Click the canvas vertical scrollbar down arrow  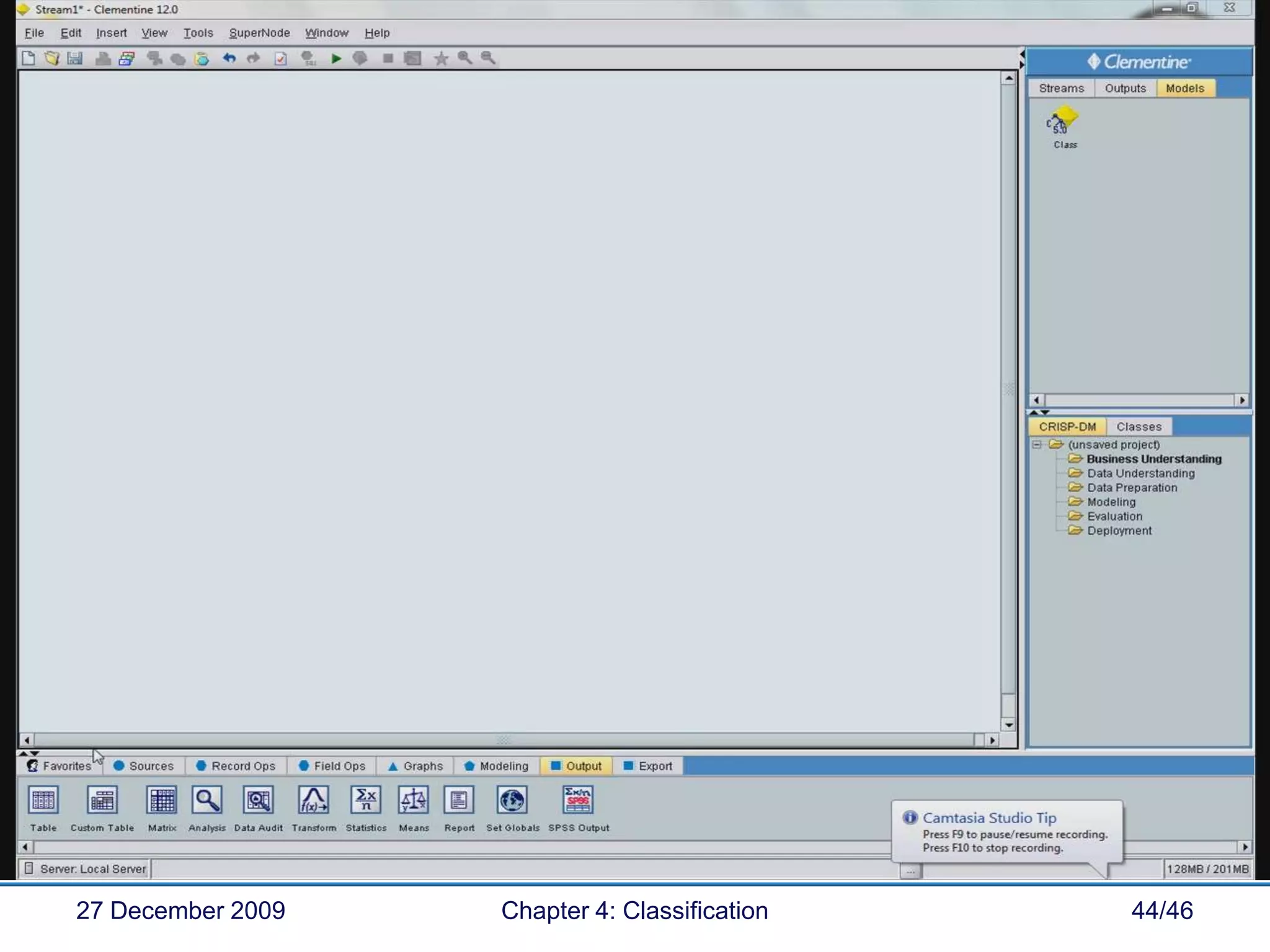tap(1009, 725)
